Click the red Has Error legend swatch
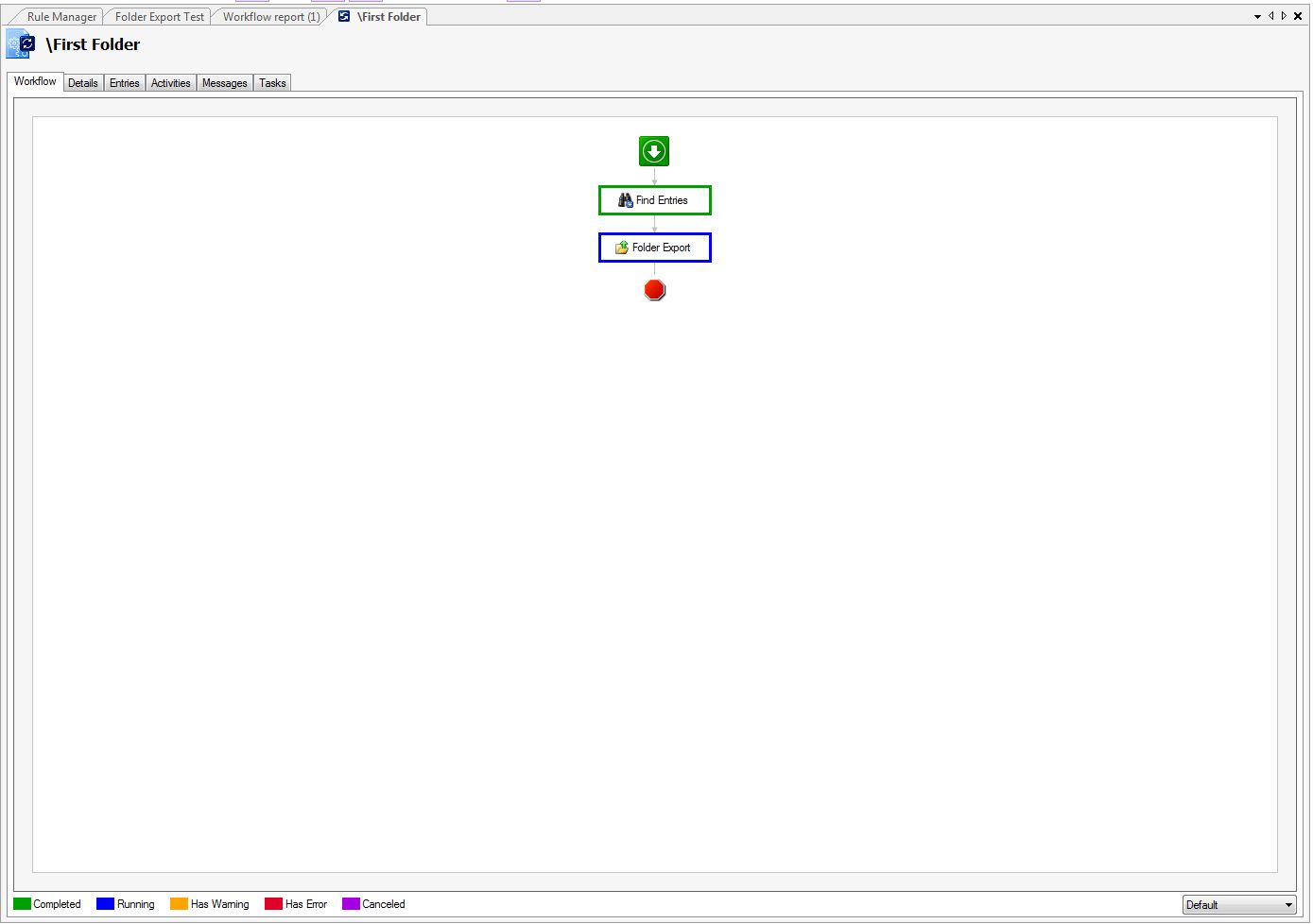 [273, 904]
